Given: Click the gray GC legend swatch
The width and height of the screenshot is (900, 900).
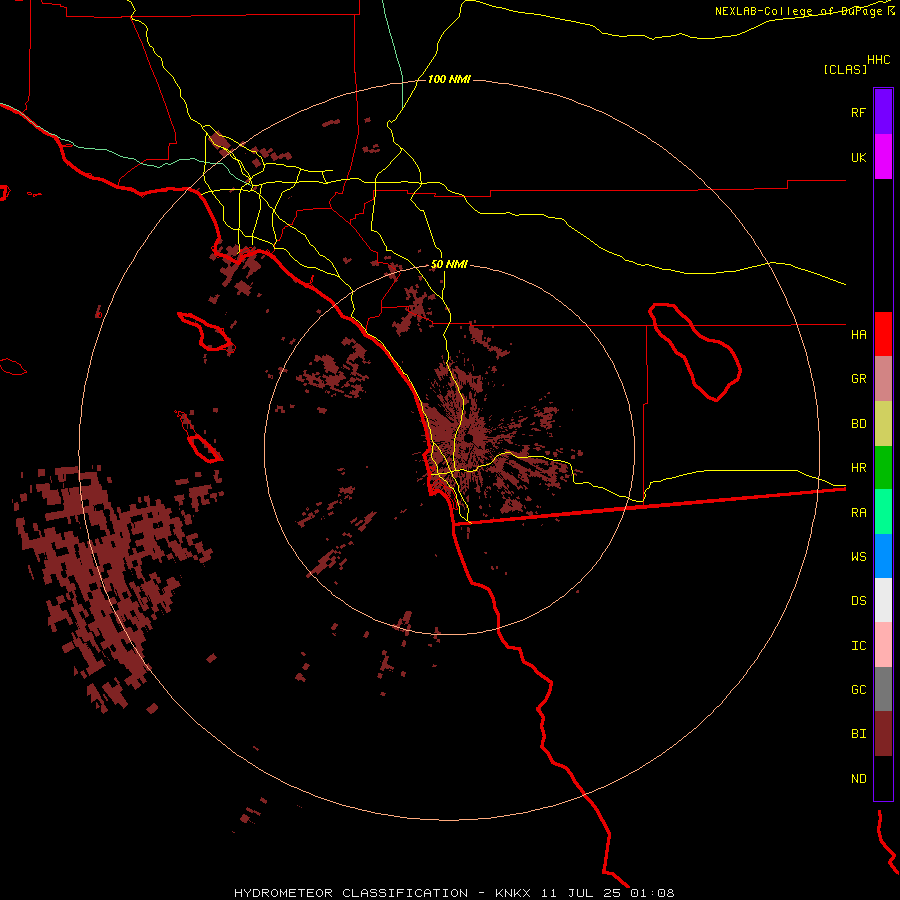Looking at the screenshot, I should [883, 689].
